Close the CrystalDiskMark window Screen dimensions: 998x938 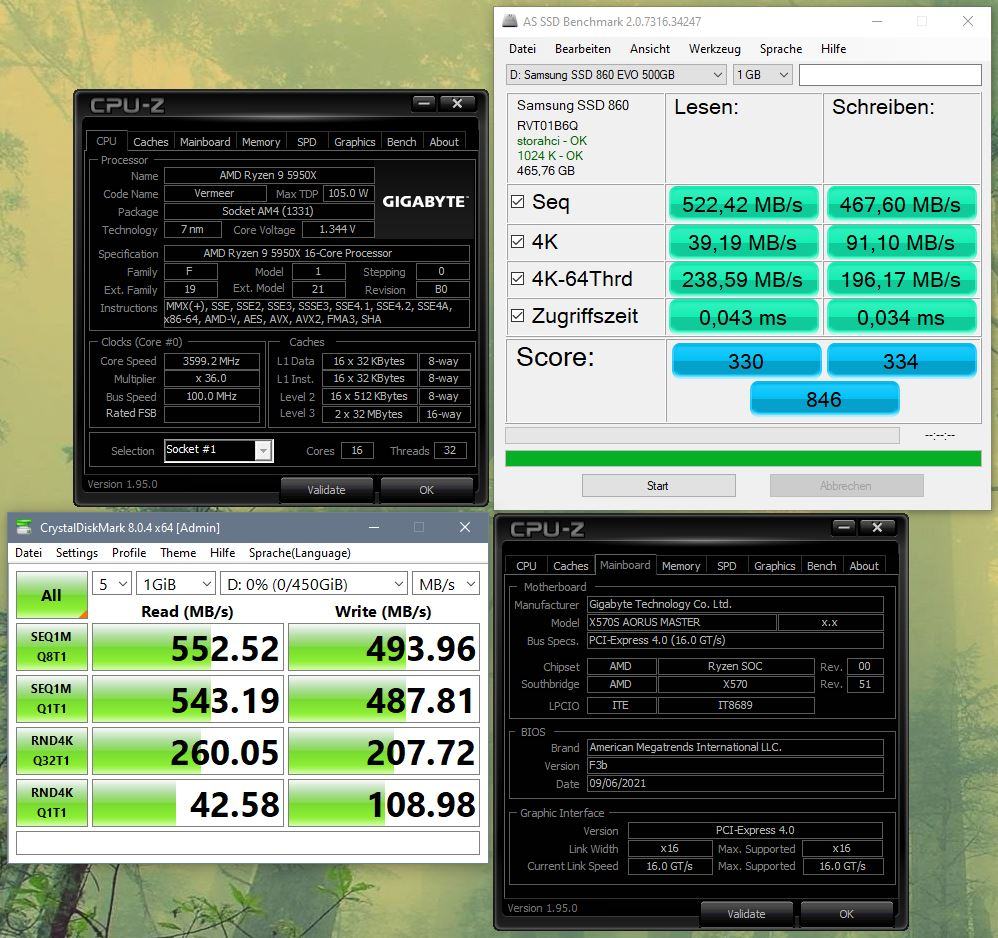pyautogui.click(x=465, y=528)
